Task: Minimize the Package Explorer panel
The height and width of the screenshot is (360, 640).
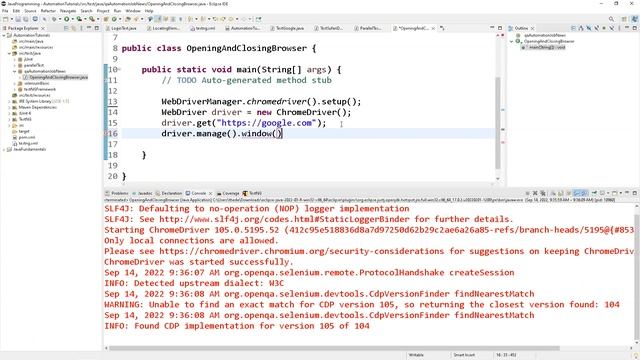Action: 89,28
